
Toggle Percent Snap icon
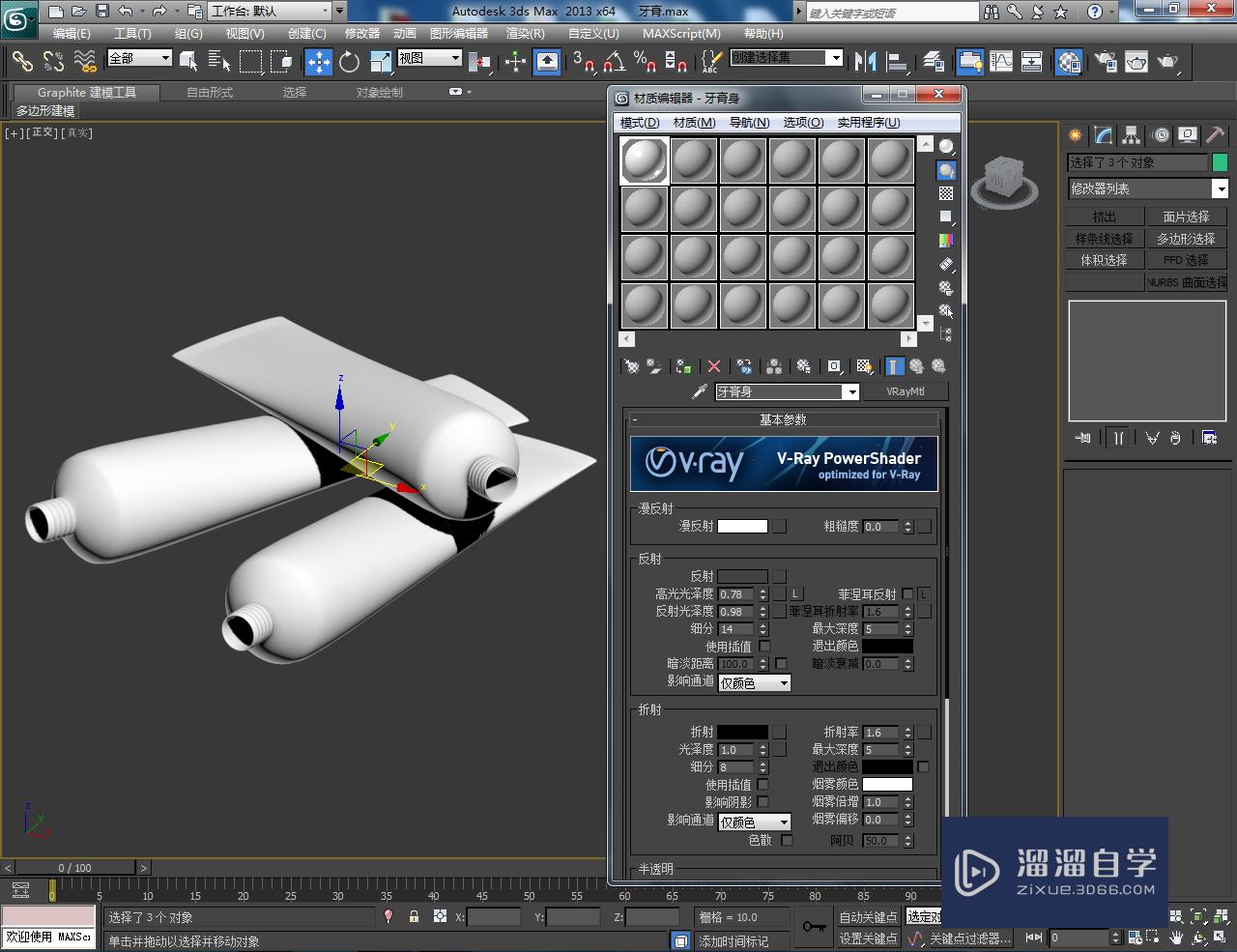tap(645, 62)
